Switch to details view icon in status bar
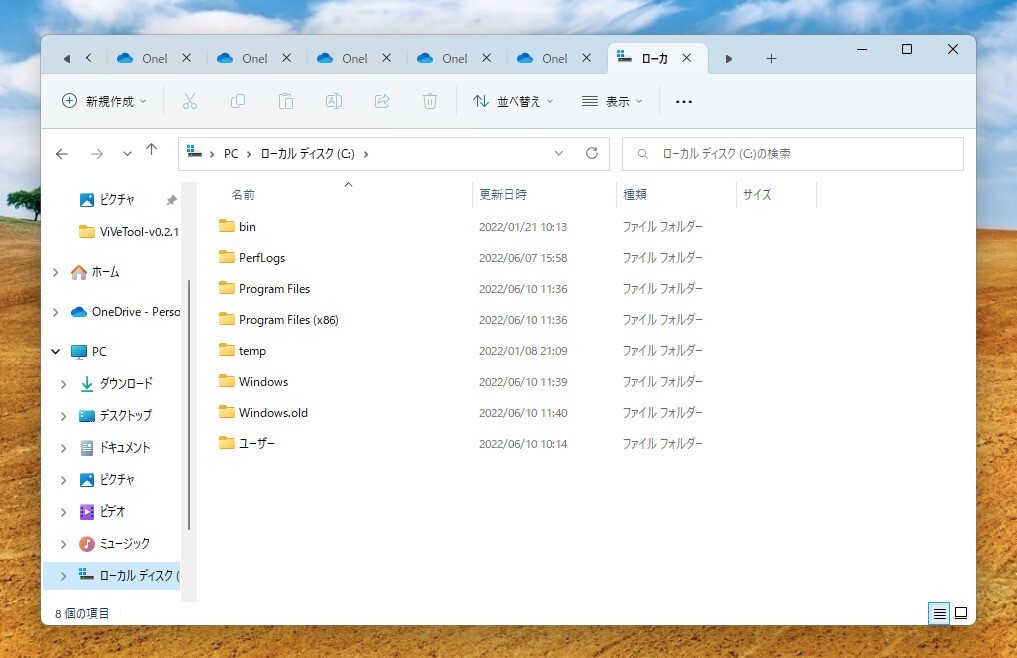 coord(939,613)
